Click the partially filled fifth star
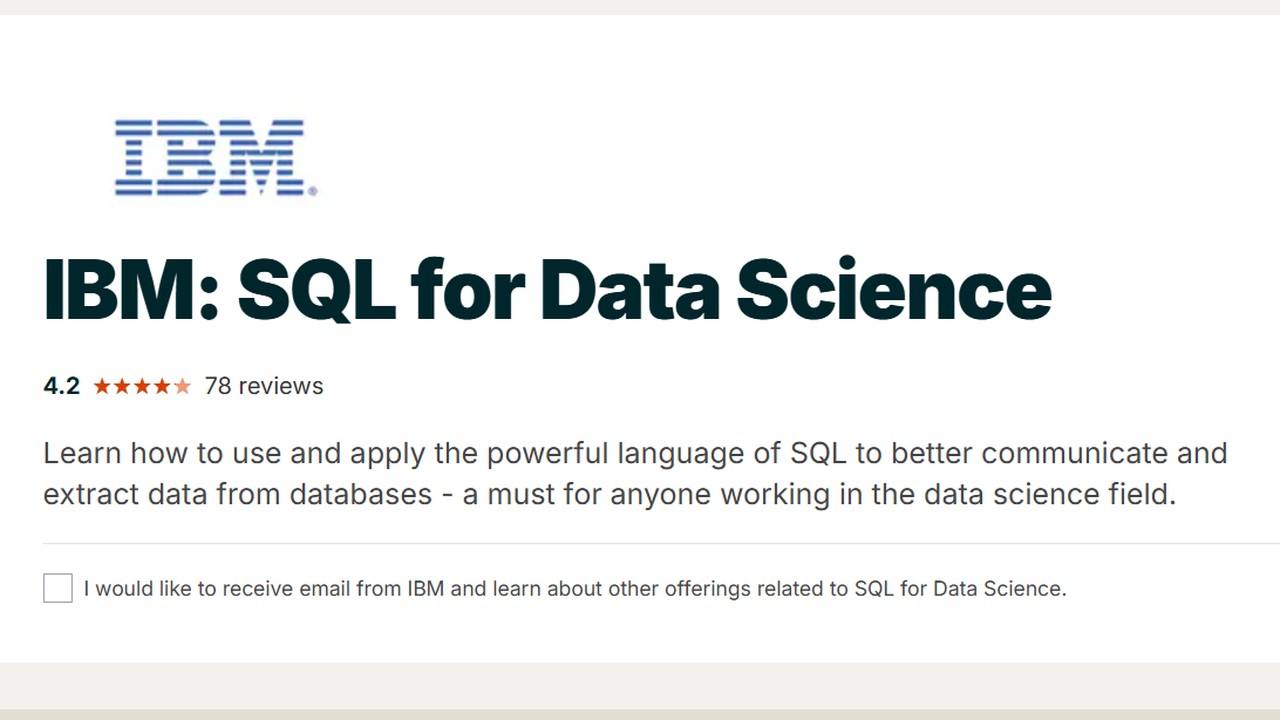1280x720 pixels. (182, 386)
